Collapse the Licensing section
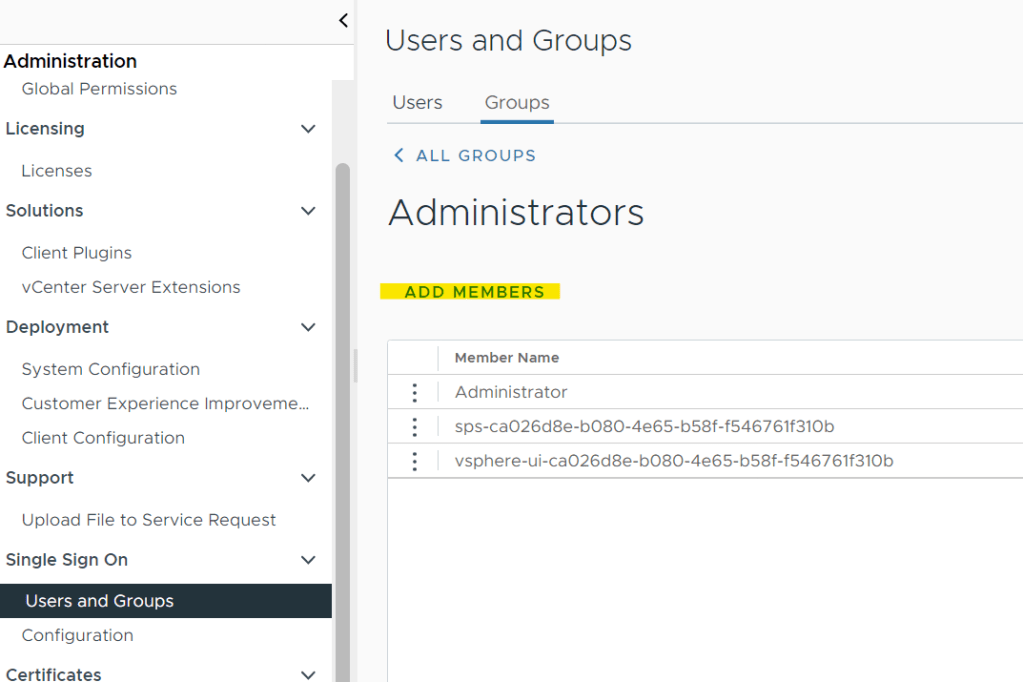Image resolution: width=1023 pixels, height=682 pixels. pyautogui.click(x=308, y=129)
